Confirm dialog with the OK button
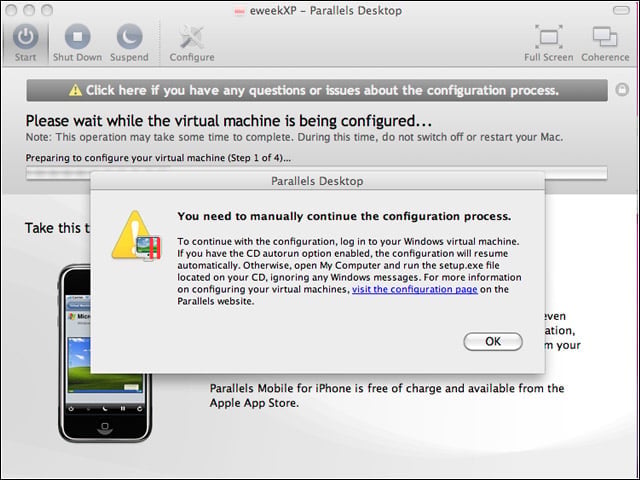The height and width of the screenshot is (480, 640). [493, 341]
